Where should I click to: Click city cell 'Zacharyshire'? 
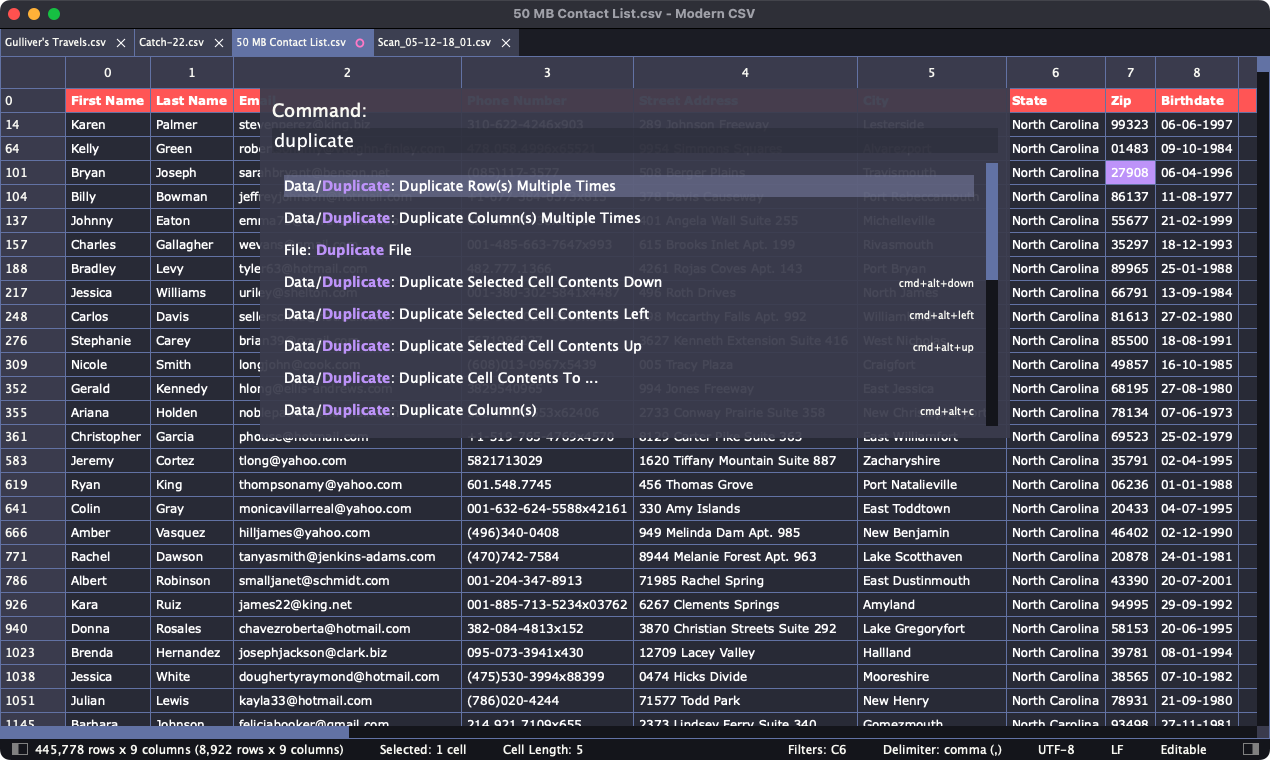[x=932, y=460]
